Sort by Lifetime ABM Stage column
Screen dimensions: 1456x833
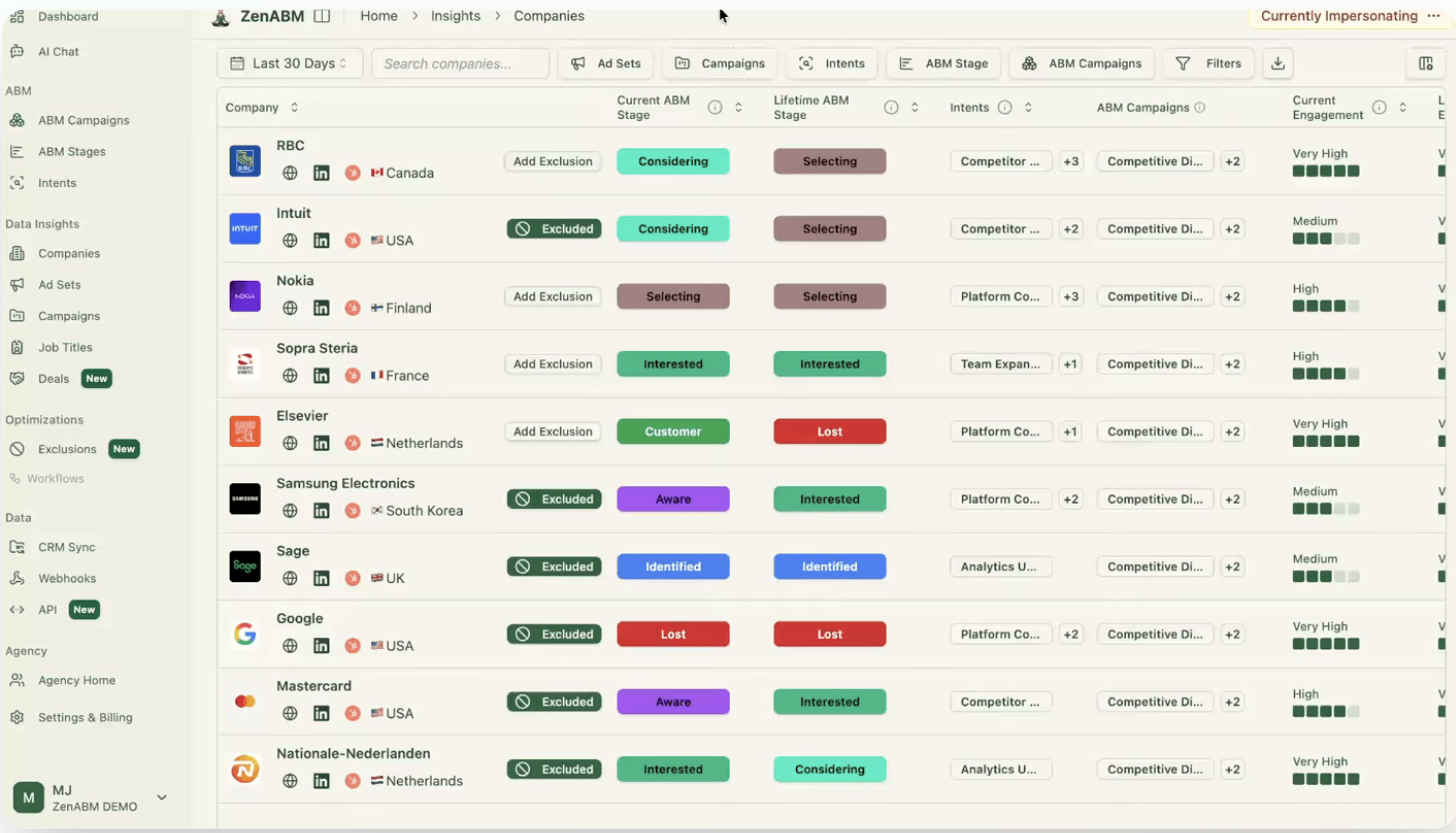coord(914,108)
